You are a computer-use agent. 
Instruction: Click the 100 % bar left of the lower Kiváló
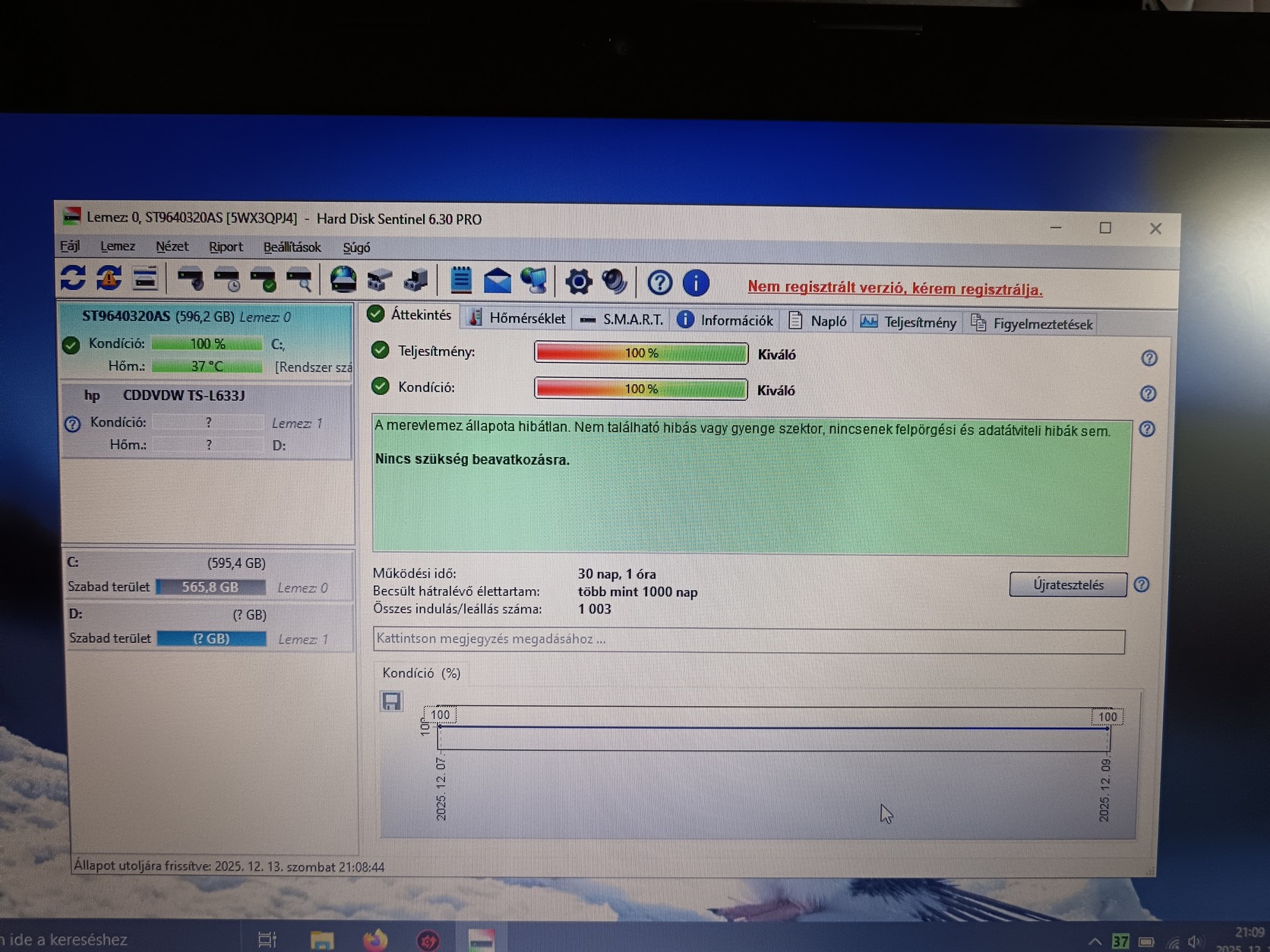click(641, 389)
